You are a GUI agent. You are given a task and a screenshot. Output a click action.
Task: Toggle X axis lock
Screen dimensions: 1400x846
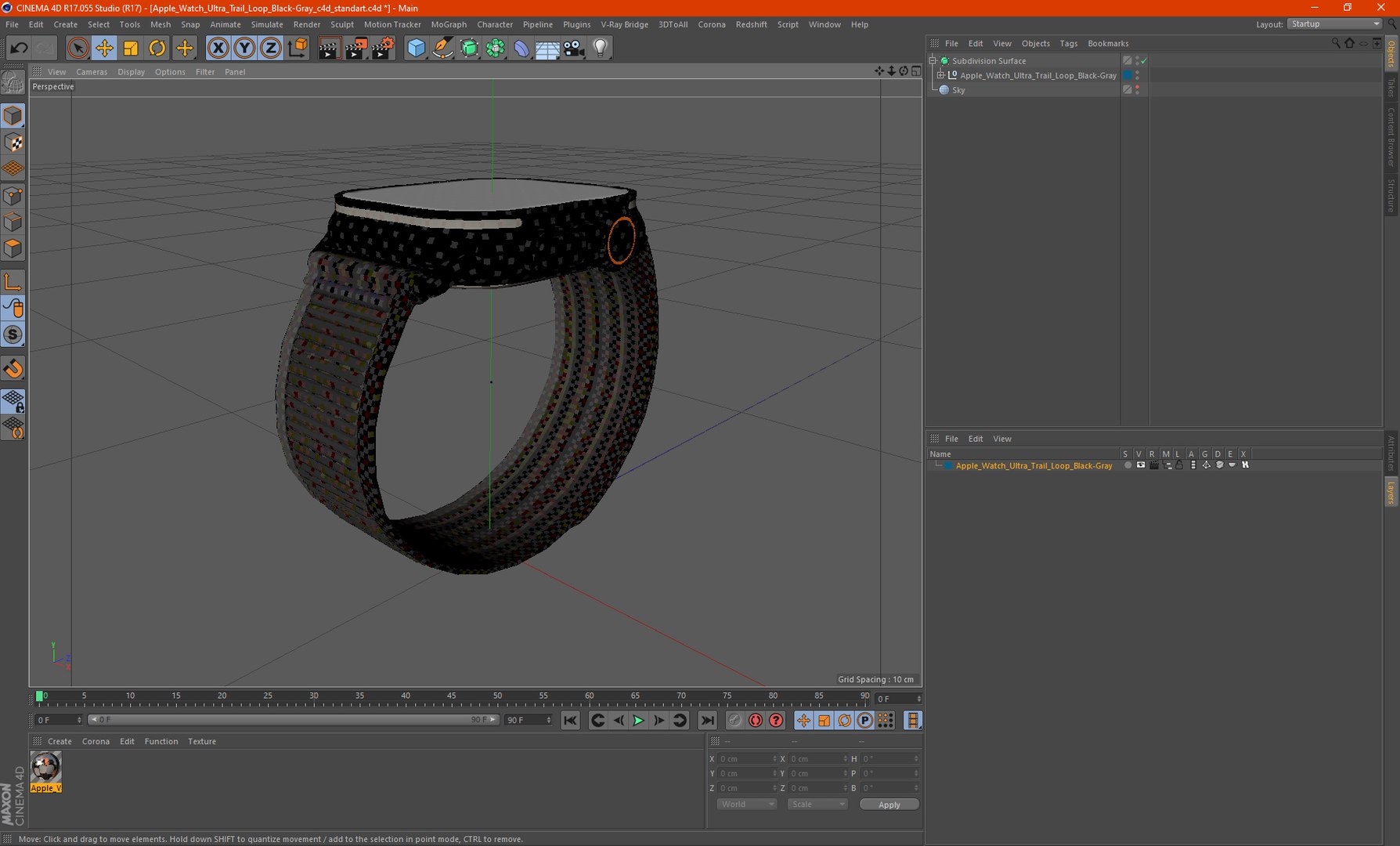point(218,49)
